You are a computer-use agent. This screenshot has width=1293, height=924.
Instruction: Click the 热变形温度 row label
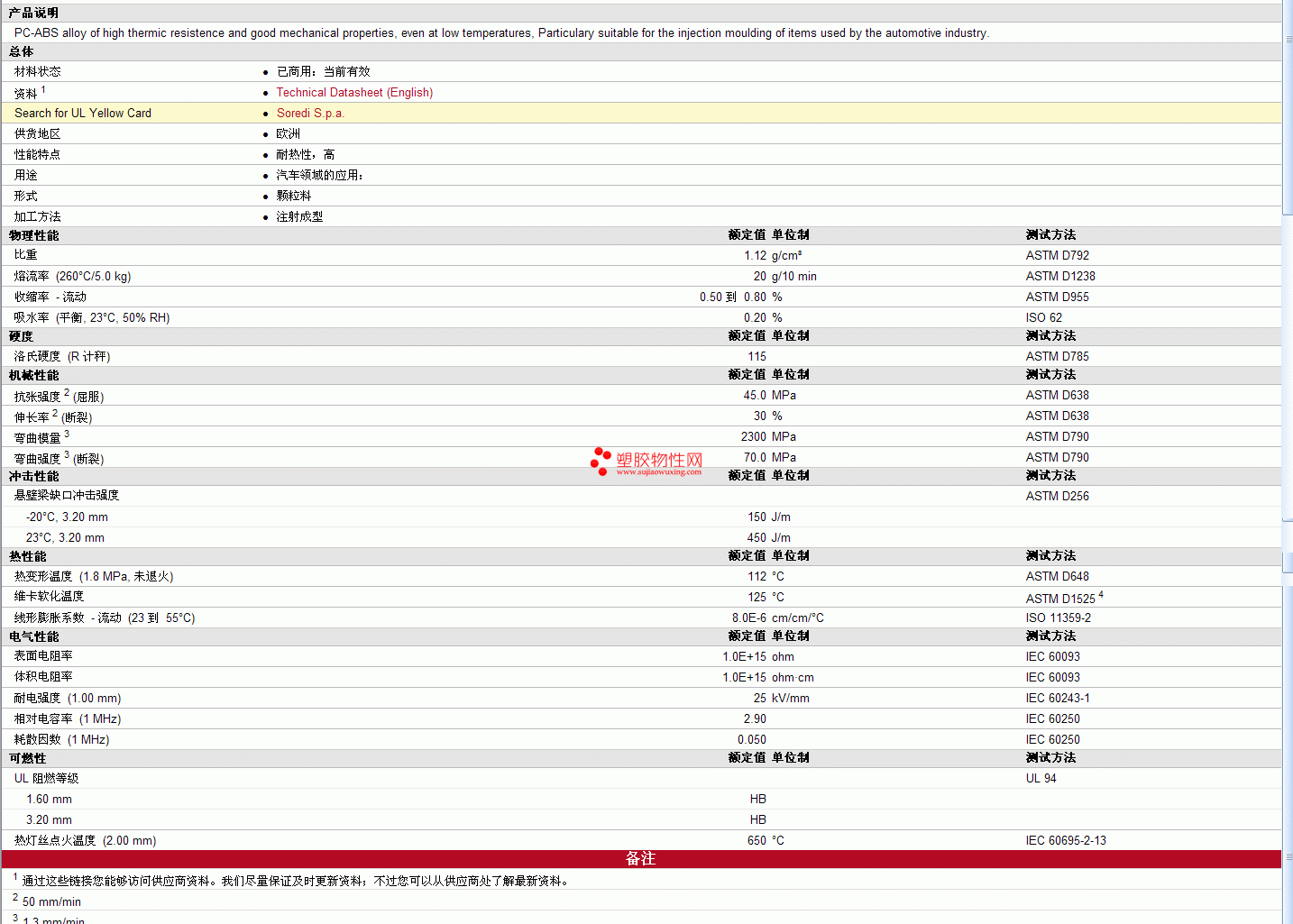tap(94, 576)
